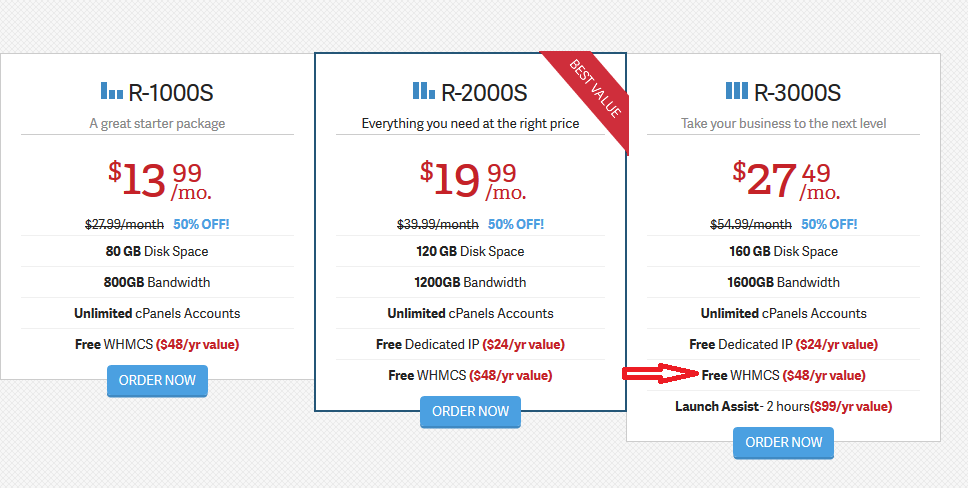Click 80 GB Disk Space feature
The image size is (968, 488).
click(x=157, y=251)
